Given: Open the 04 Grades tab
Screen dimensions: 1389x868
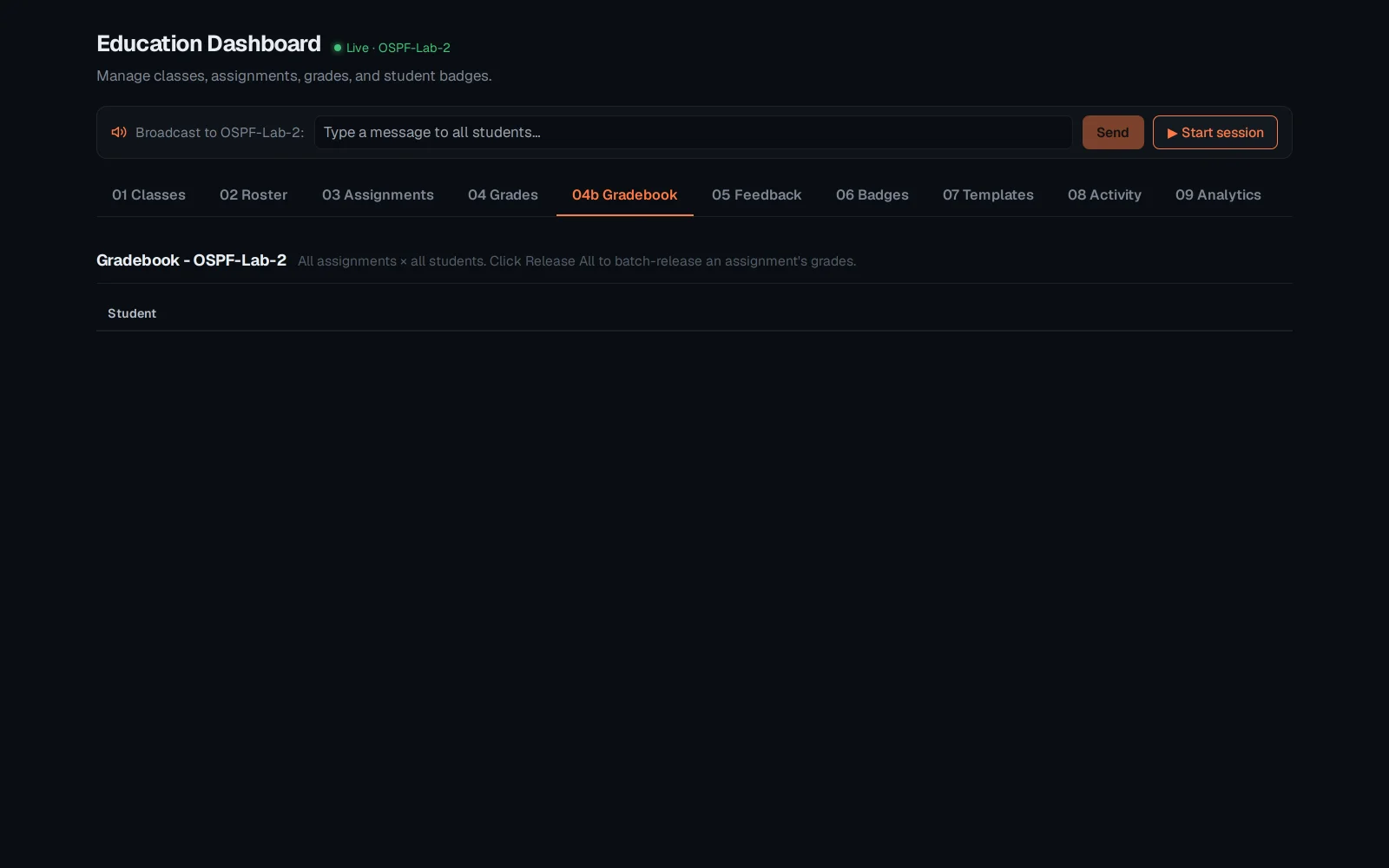Looking at the screenshot, I should click(503, 194).
